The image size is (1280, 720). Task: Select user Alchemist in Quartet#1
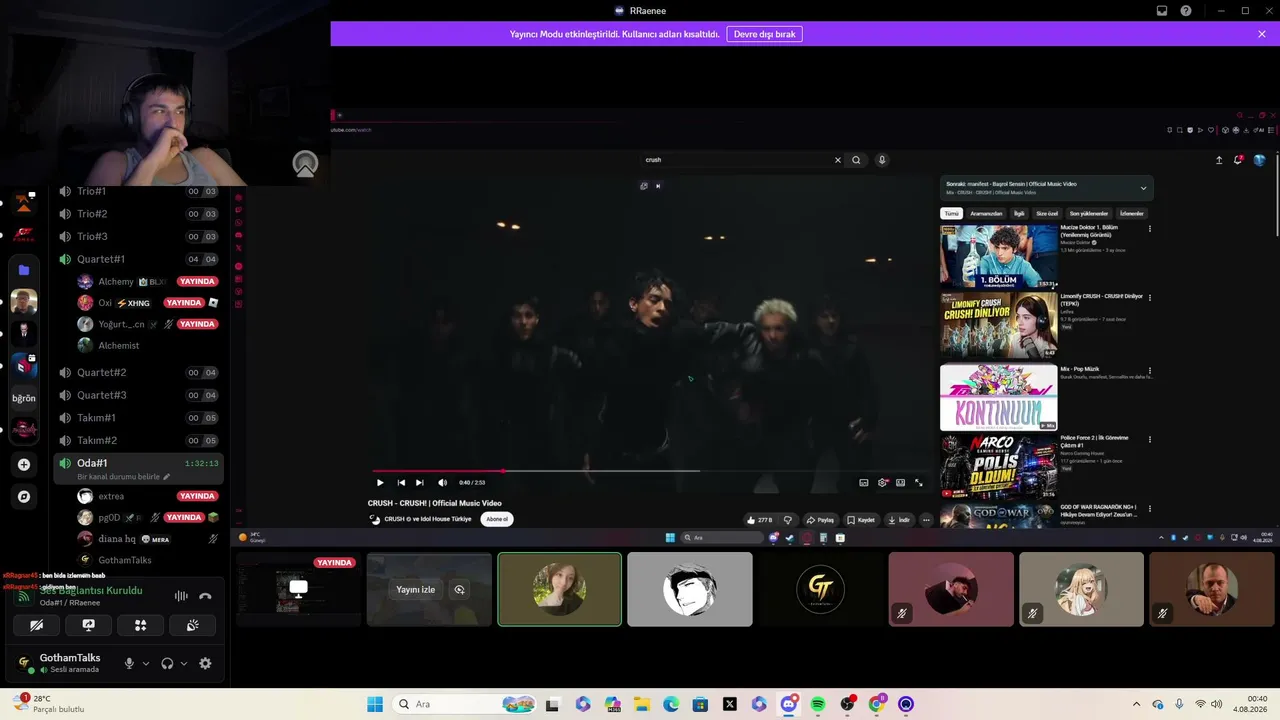click(x=147, y=345)
